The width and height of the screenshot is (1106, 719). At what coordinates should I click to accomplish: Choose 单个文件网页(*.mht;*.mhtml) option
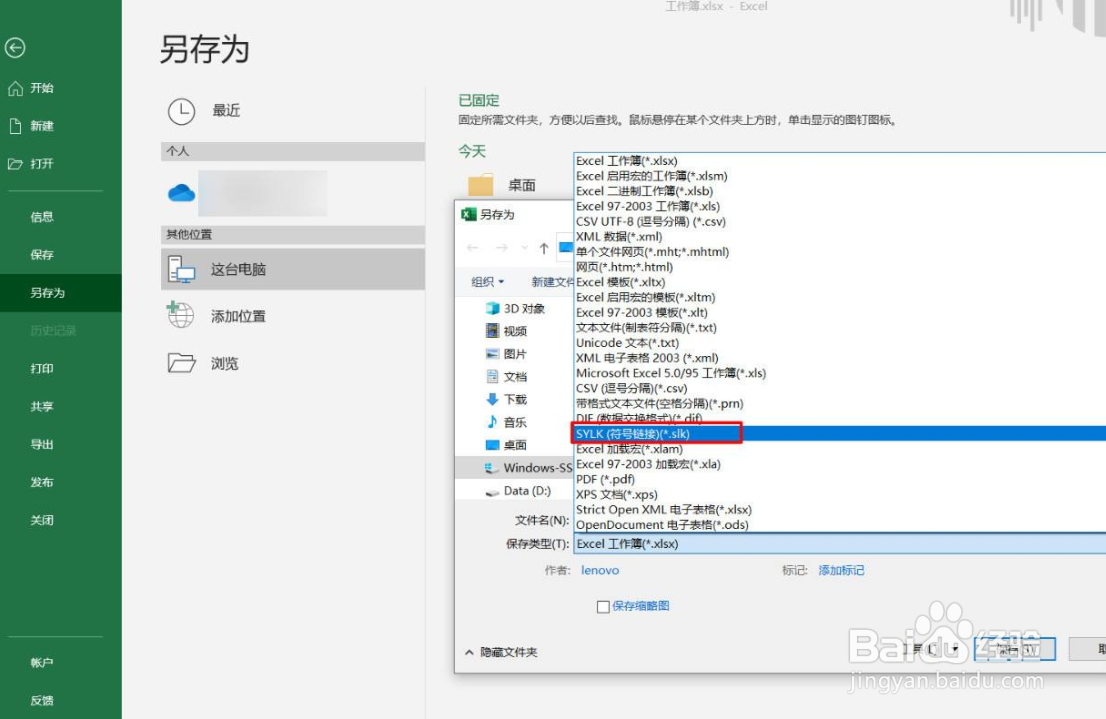click(x=652, y=252)
